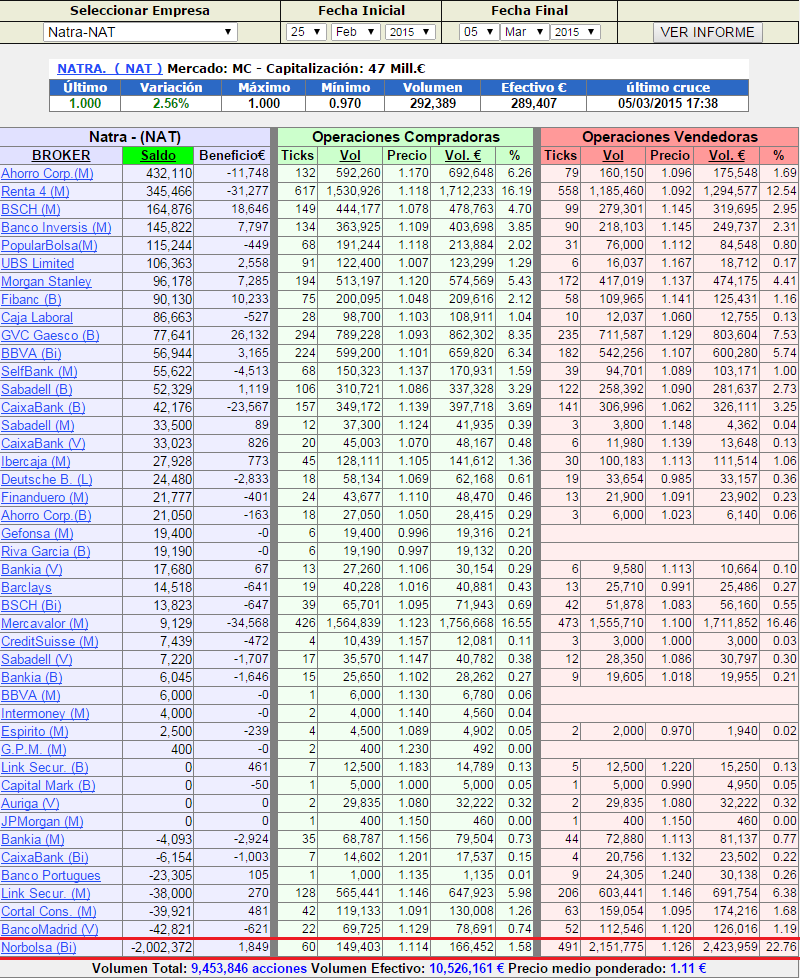Open the Link Secur. (B) broker link

[45, 768]
